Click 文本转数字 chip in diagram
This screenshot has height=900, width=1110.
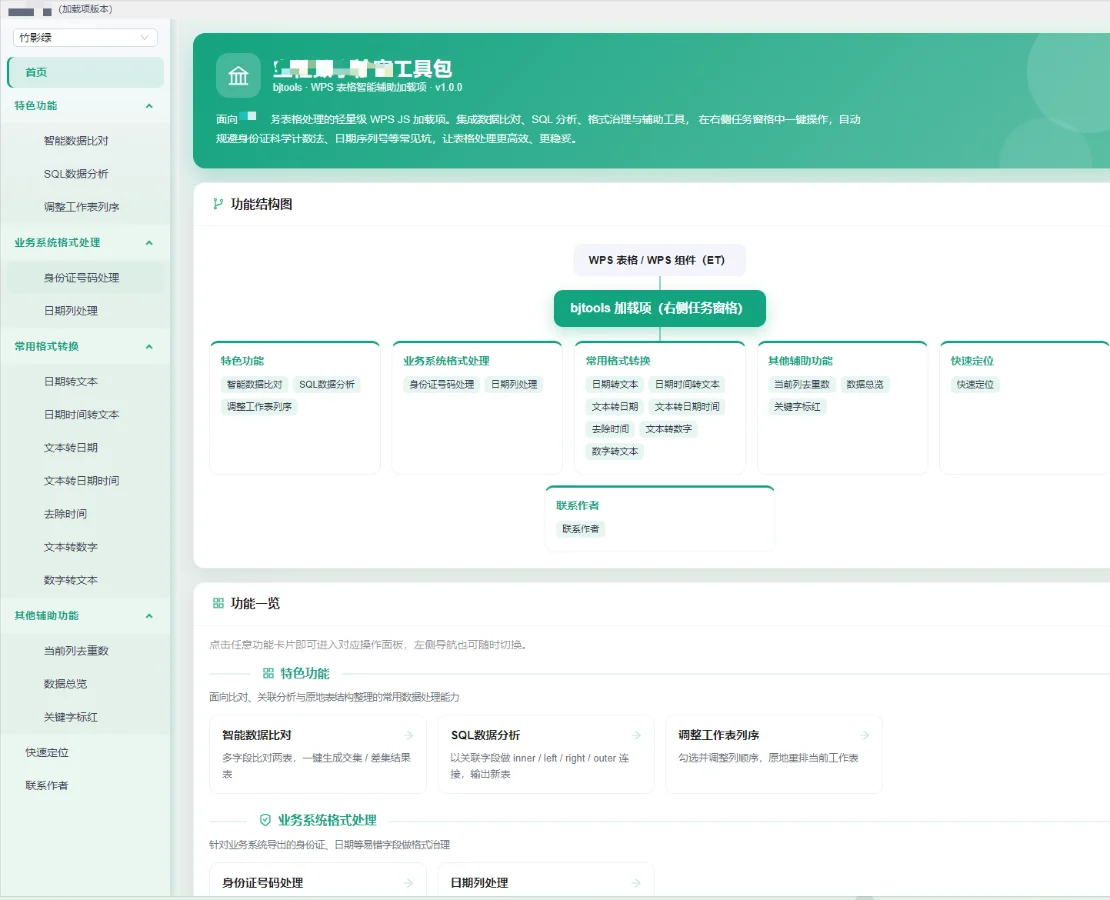tap(668, 428)
